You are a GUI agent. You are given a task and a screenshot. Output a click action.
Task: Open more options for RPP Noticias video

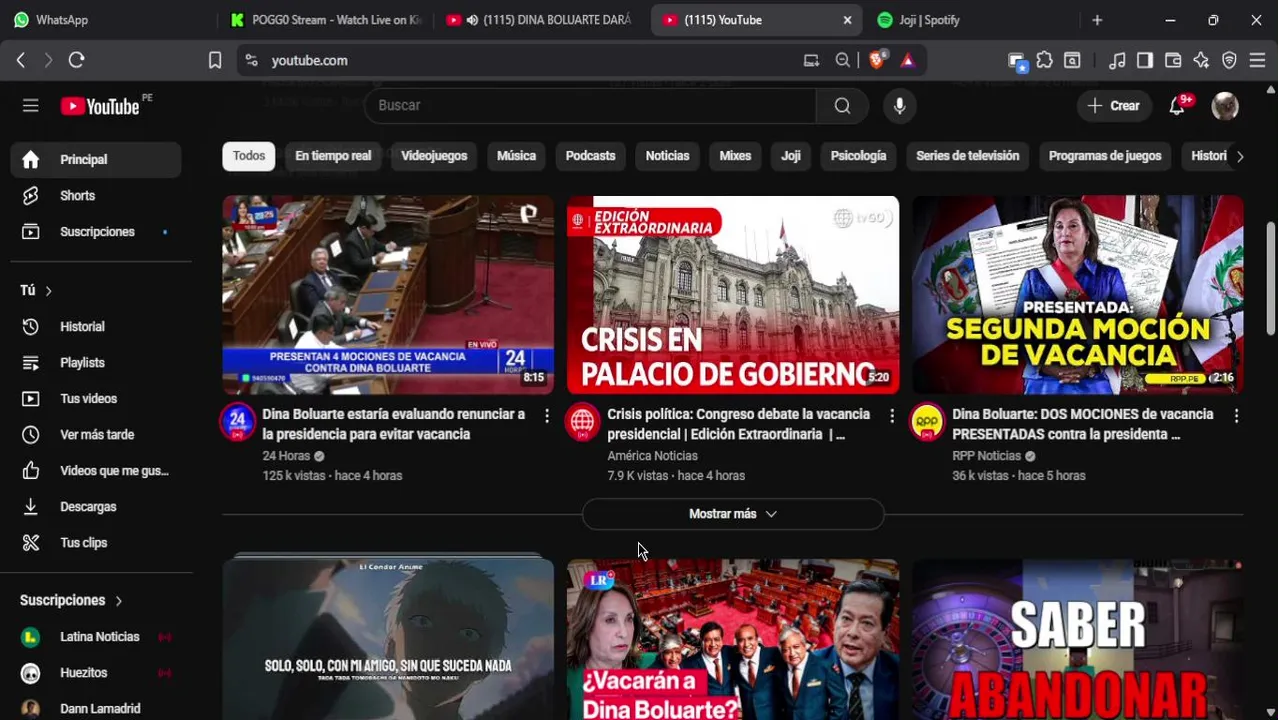pos(1236,415)
